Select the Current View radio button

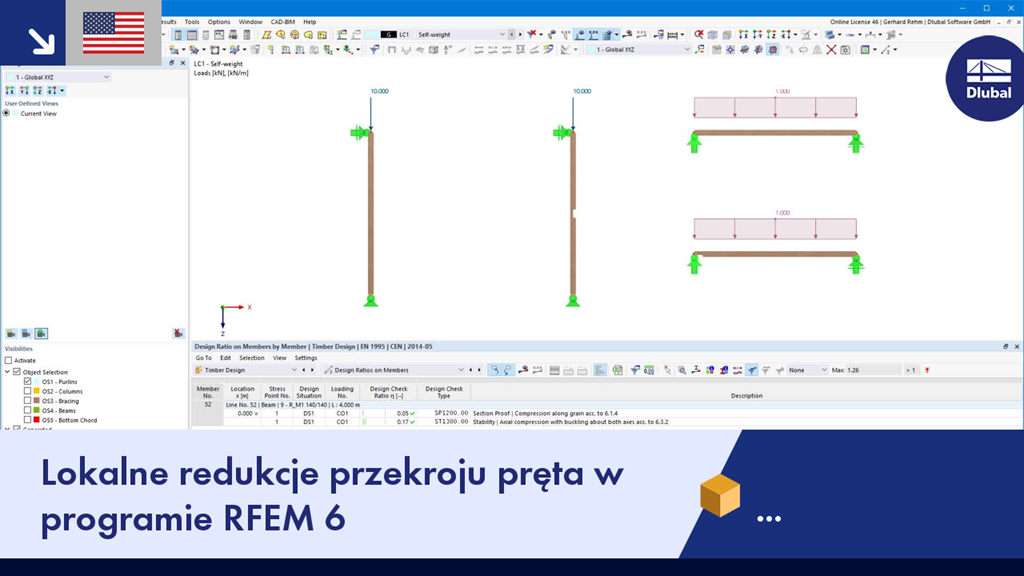7,114
